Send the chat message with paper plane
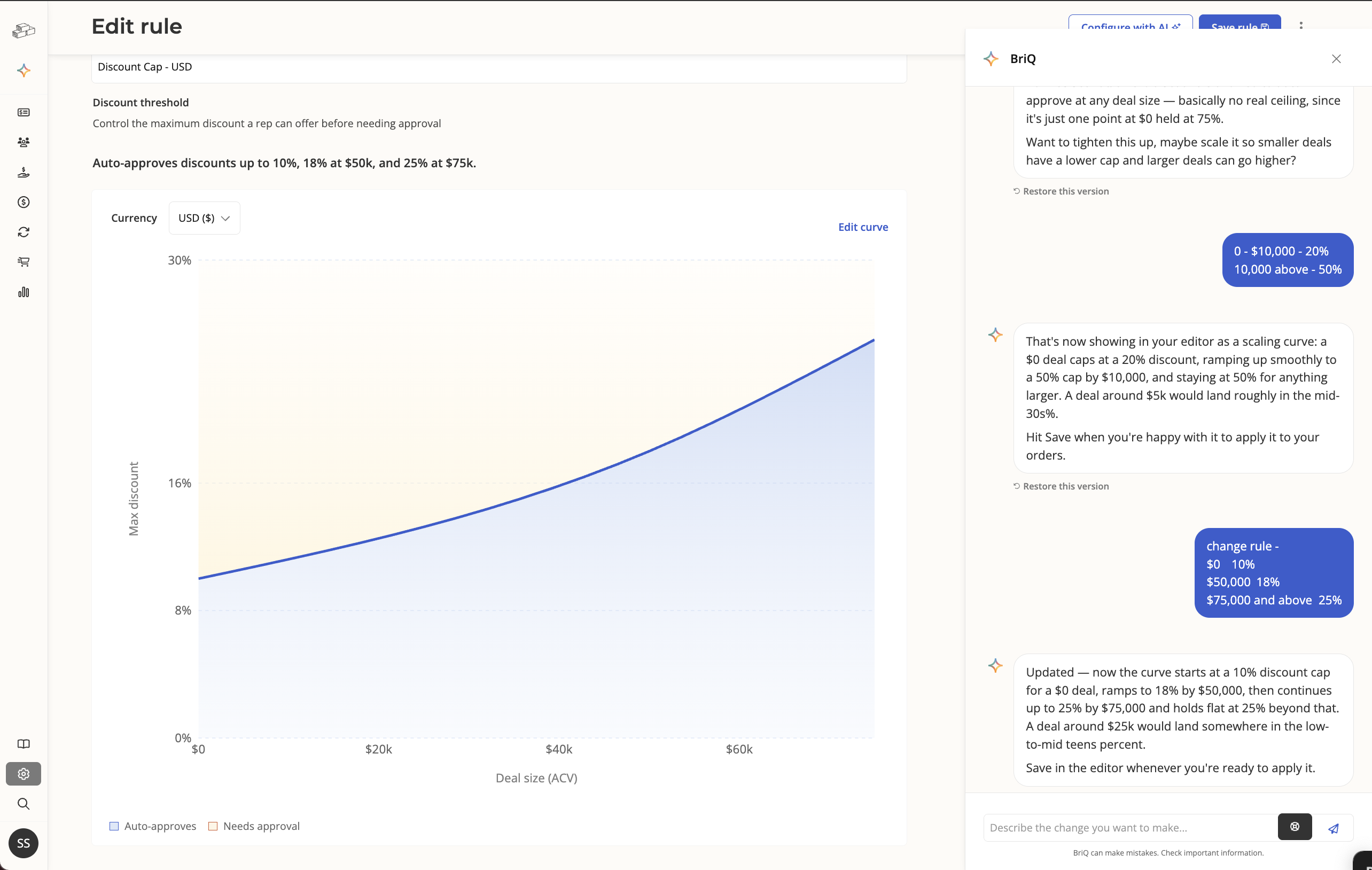 point(1333,828)
